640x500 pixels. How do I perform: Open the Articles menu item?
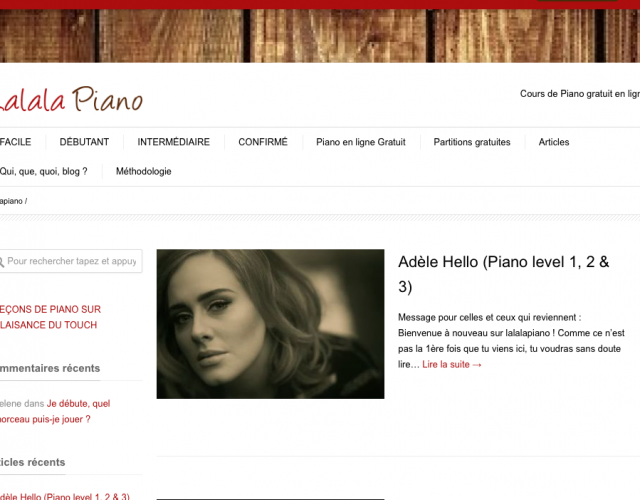[553, 142]
